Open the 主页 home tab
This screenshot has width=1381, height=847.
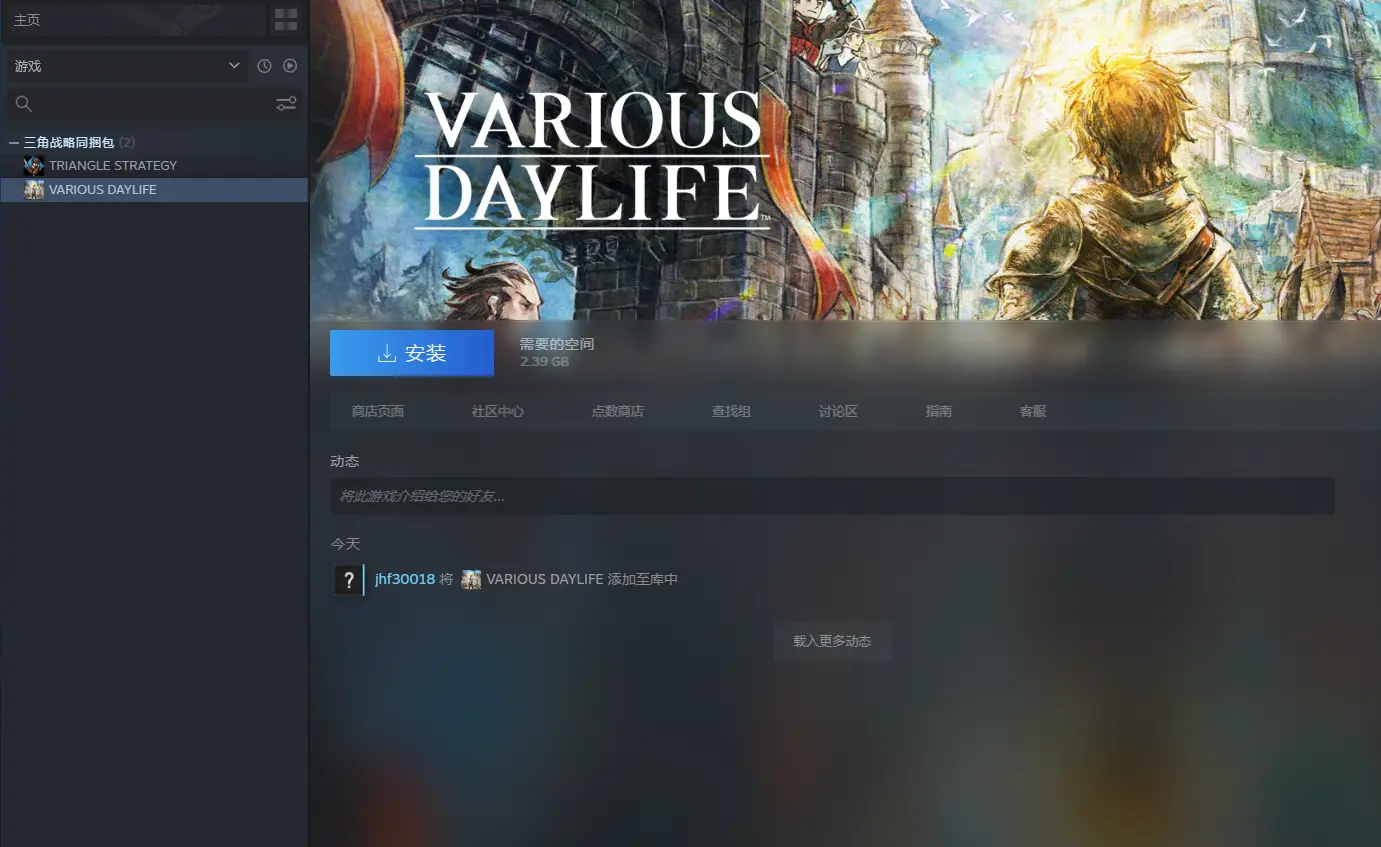pos(136,20)
